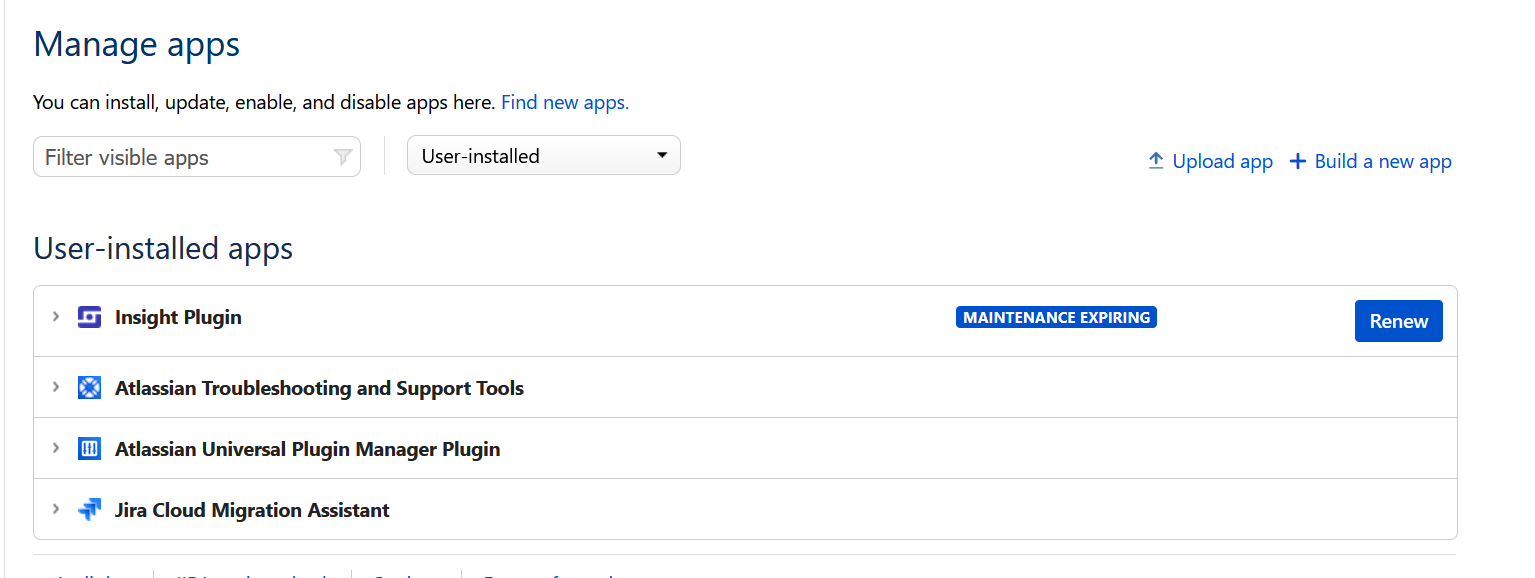
Task: Click the Jira Cloud Migration Assistant icon
Action: pos(90,510)
